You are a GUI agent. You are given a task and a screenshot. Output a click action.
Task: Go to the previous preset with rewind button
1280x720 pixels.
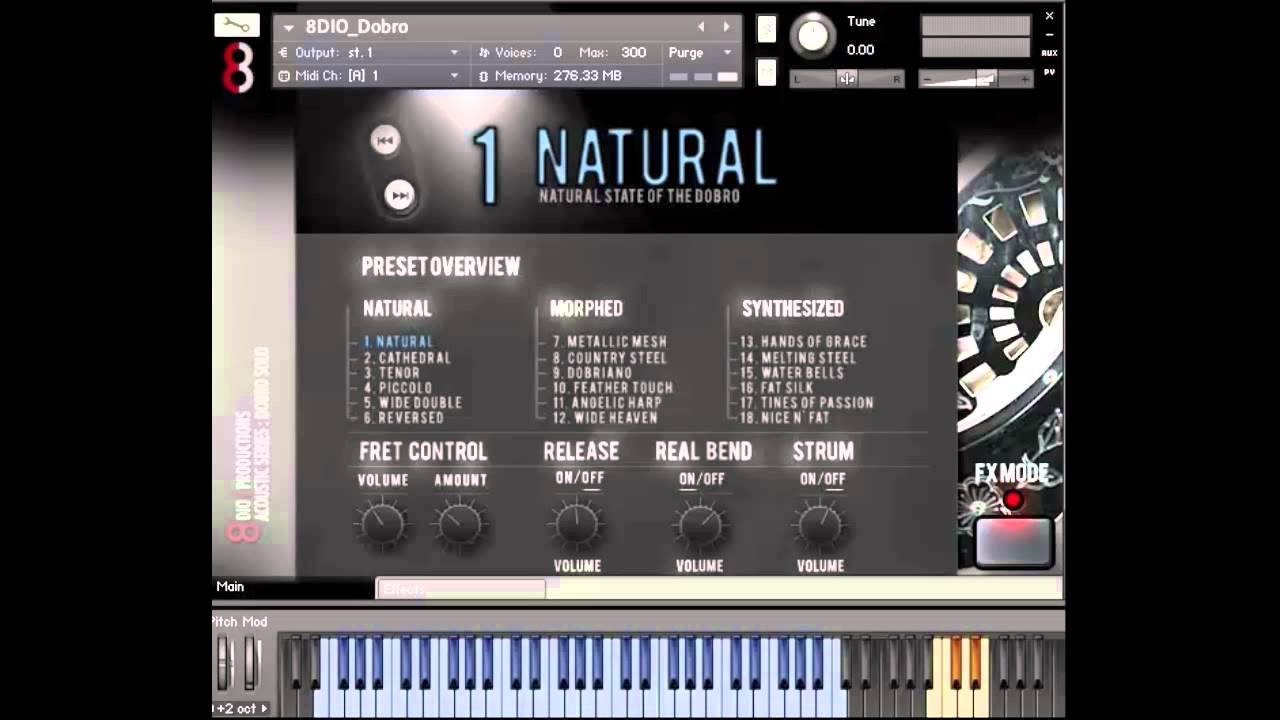click(385, 140)
